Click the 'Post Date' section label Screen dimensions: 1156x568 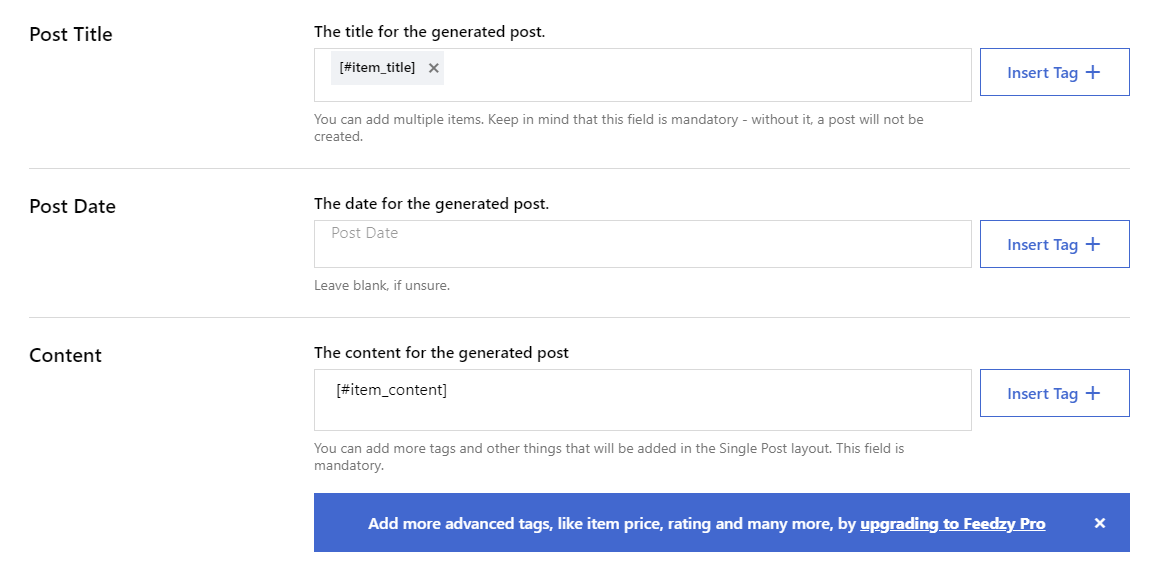pyautogui.click(x=72, y=207)
